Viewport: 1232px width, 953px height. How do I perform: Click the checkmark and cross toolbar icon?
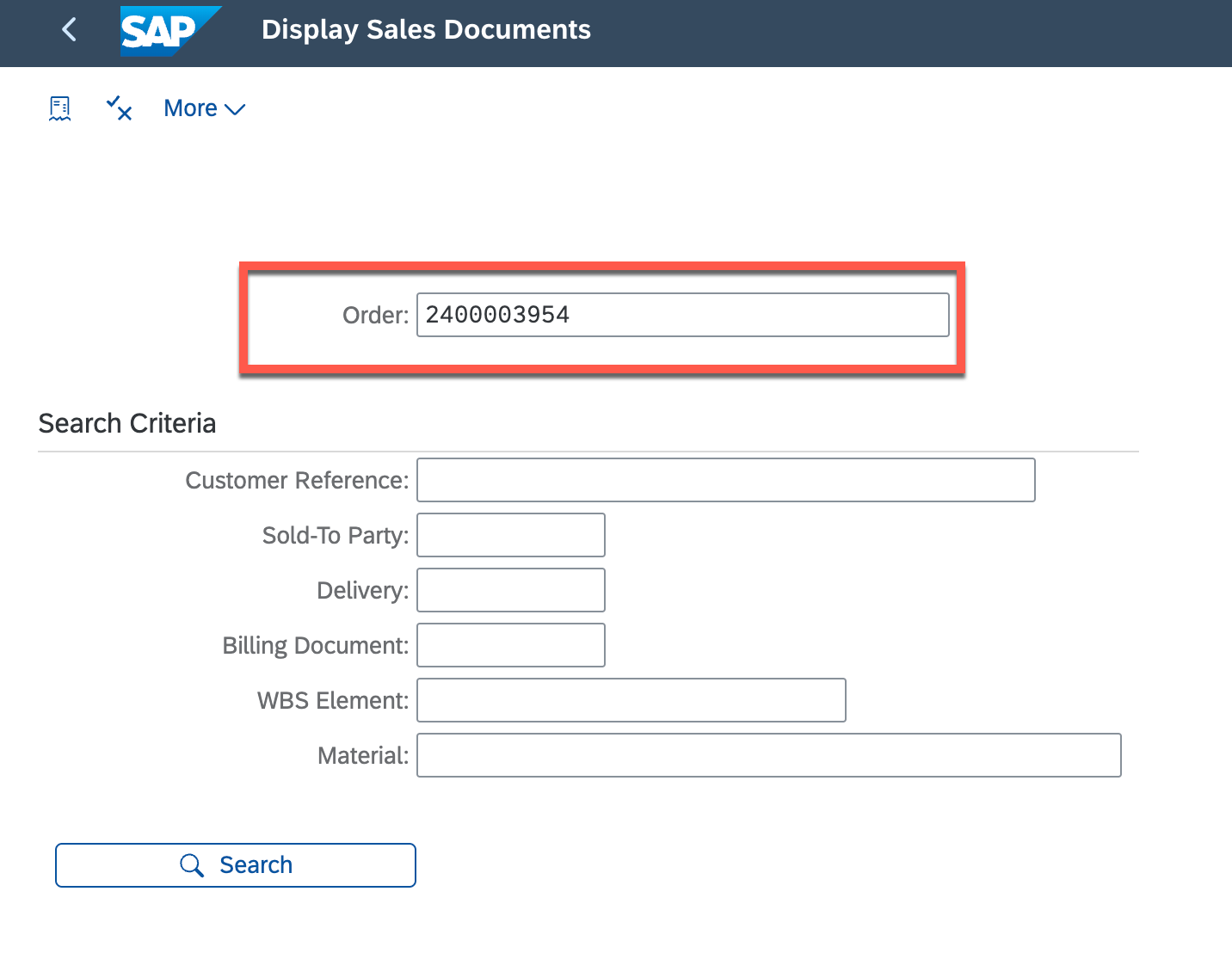(119, 108)
